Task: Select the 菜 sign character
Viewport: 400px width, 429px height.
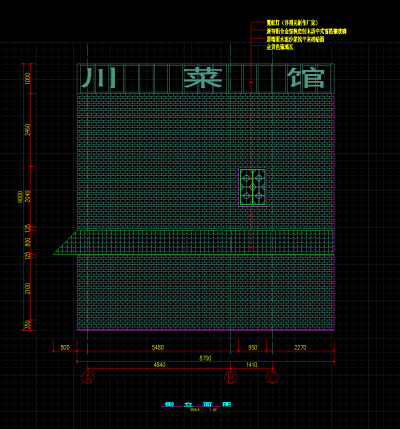Action: coord(203,78)
